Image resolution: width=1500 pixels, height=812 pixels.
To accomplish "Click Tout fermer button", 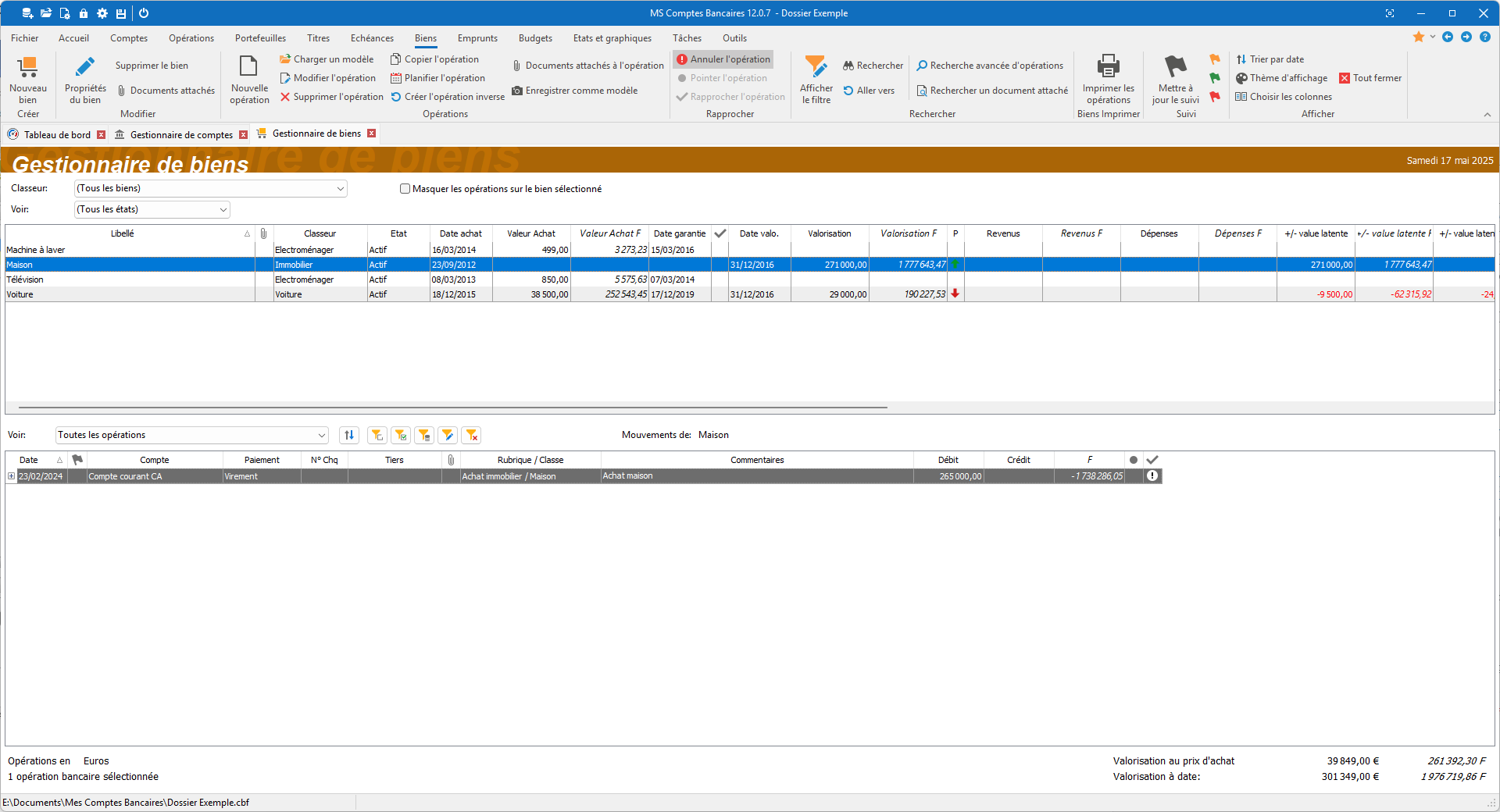I will pyautogui.click(x=1370, y=78).
